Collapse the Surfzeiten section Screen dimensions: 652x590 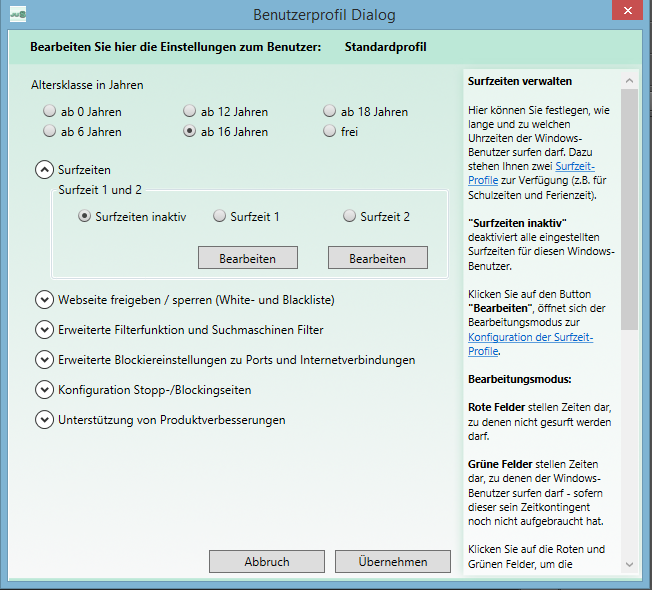44,170
